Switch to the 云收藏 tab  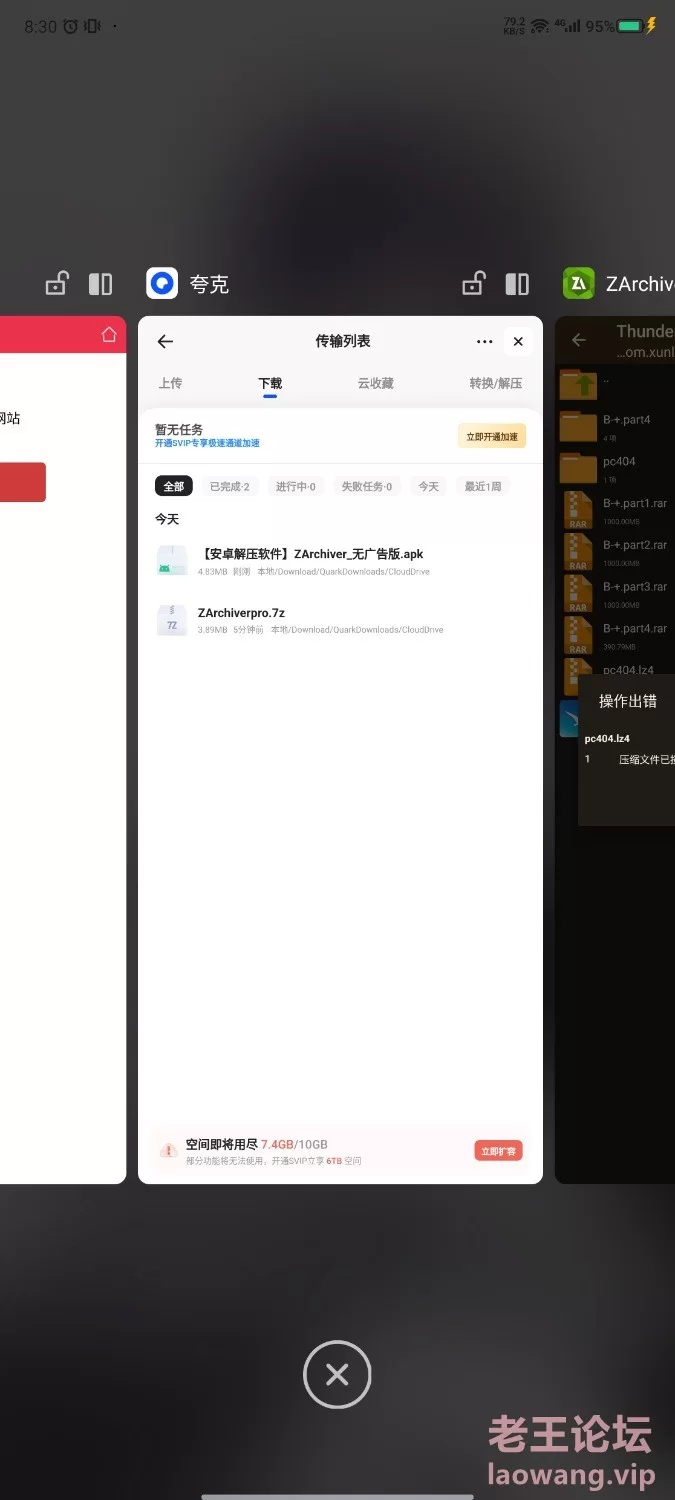pyautogui.click(x=376, y=383)
